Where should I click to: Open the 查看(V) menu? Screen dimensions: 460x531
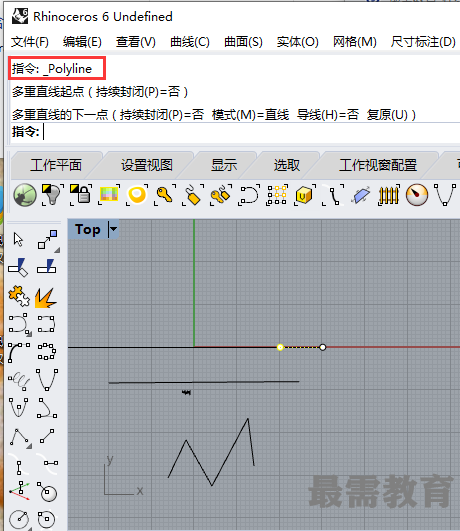click(135, 42)
